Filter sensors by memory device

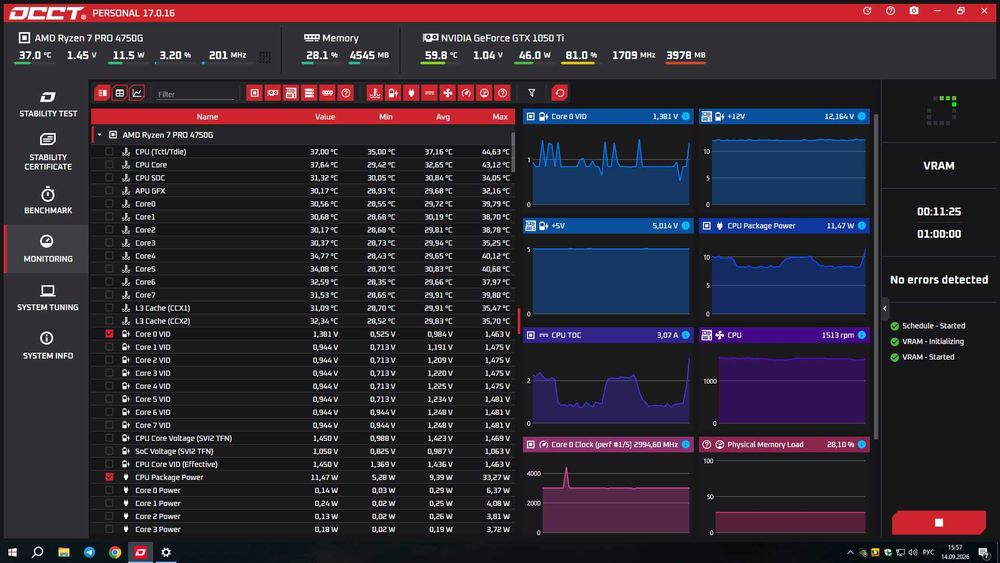(x=327, y=93)
